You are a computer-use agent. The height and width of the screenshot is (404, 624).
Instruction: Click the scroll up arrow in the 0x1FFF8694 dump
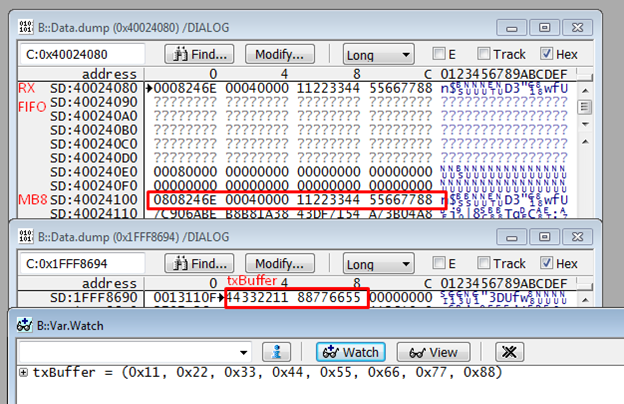click(585, 300)
